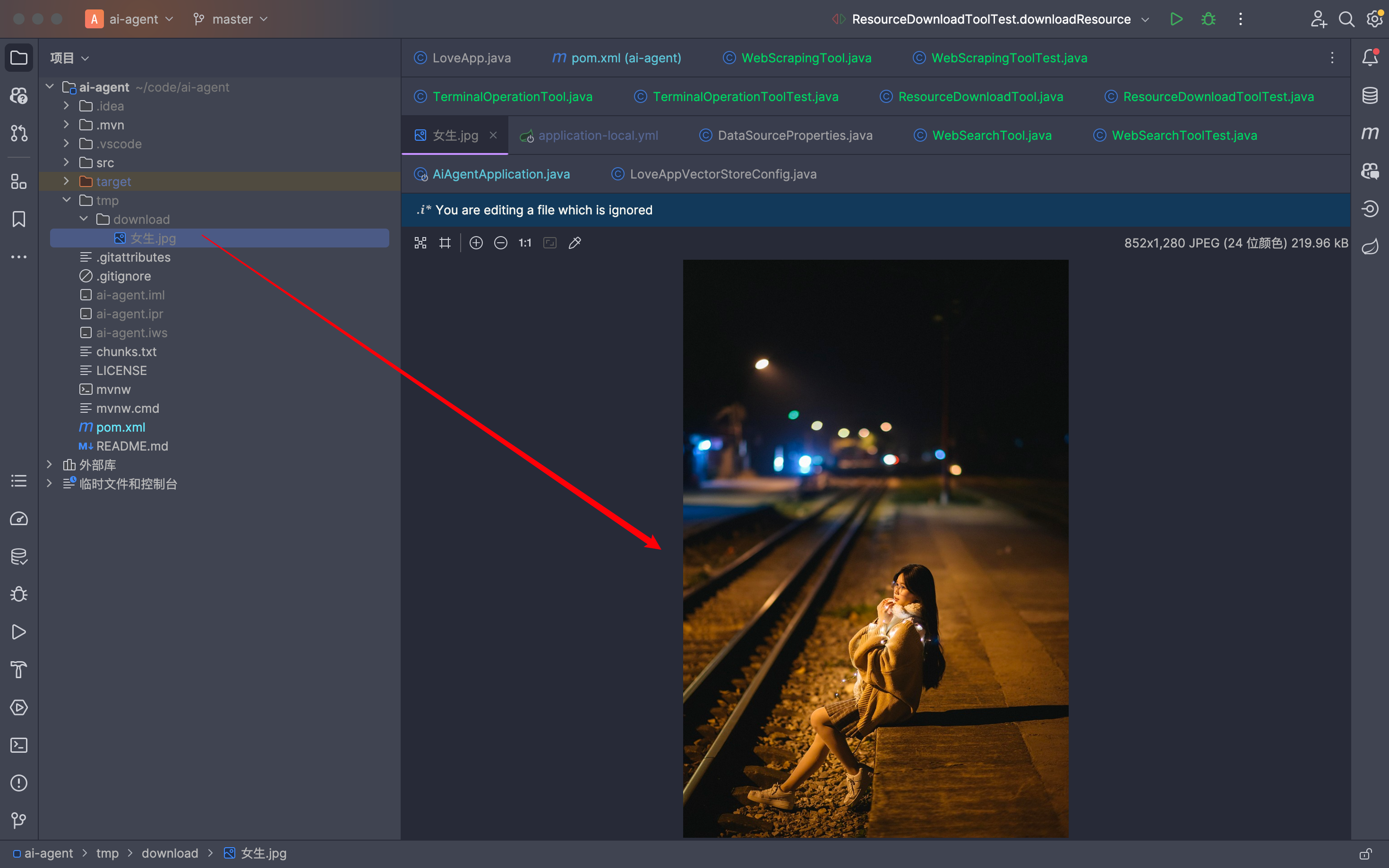
Task: Open the Git tool window
Action: tap(19, 820)
